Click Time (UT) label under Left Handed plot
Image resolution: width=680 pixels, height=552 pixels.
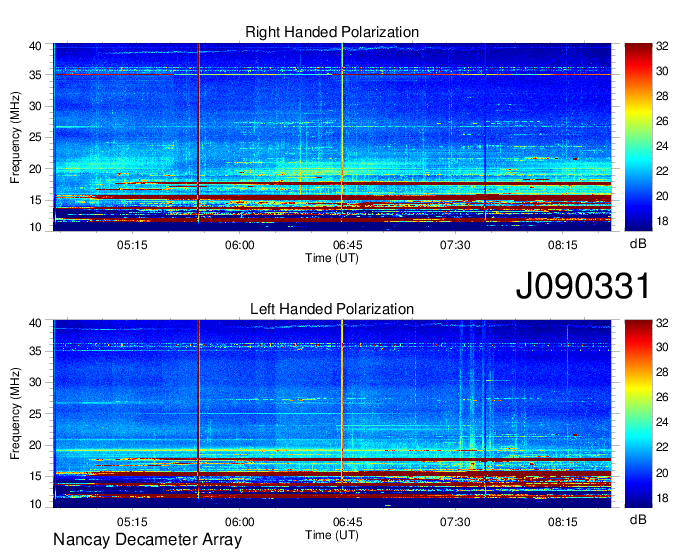point(332,535)
